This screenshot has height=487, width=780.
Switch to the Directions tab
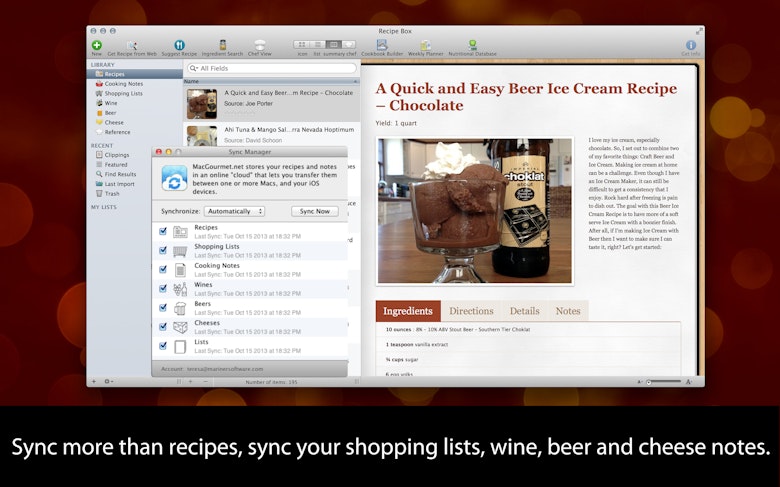[x=471, y=311]
